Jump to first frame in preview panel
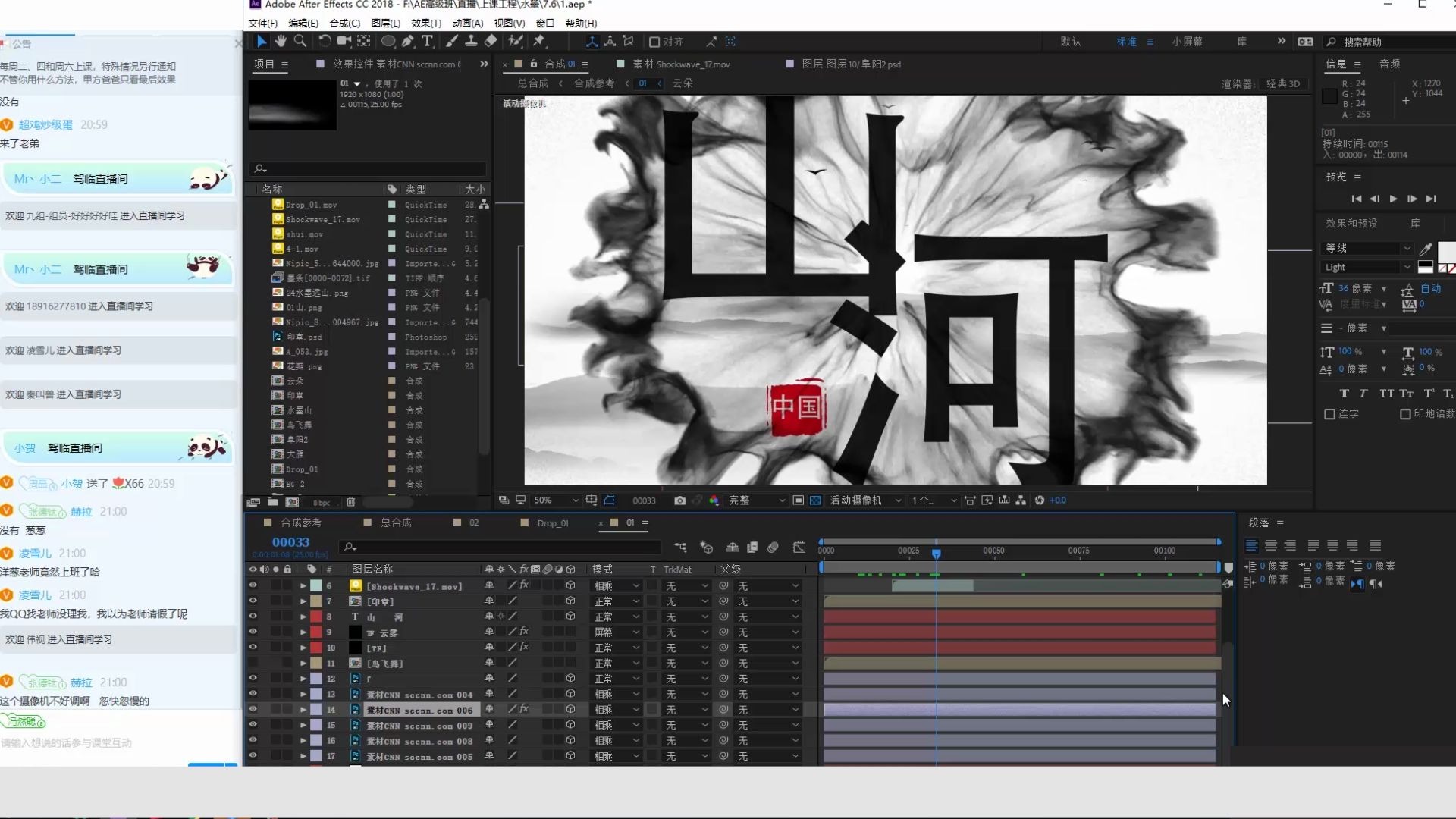 pos(1356,199)
